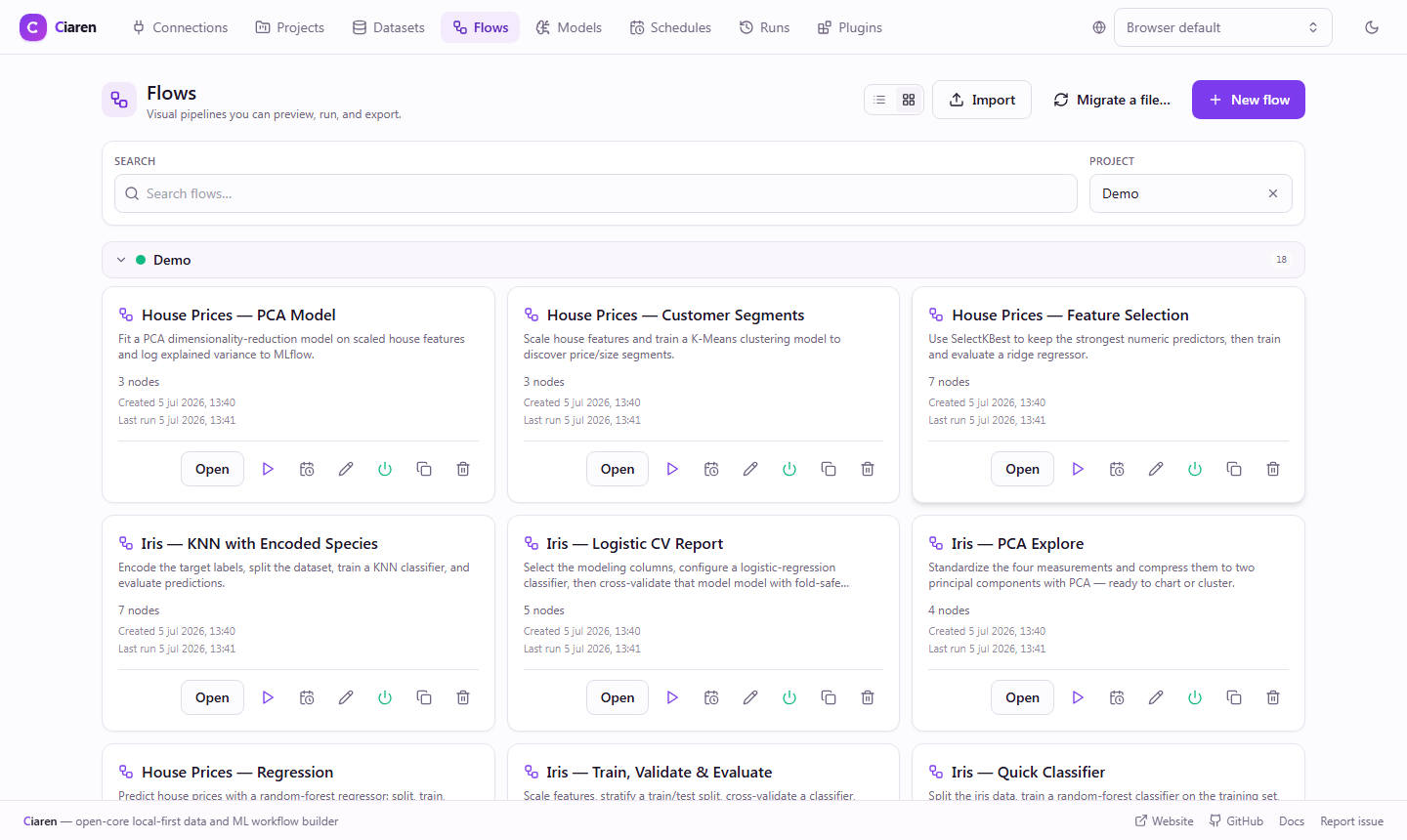Focus the Search flows input
This screenshot has width=1407, height=840.
(596, 193)
